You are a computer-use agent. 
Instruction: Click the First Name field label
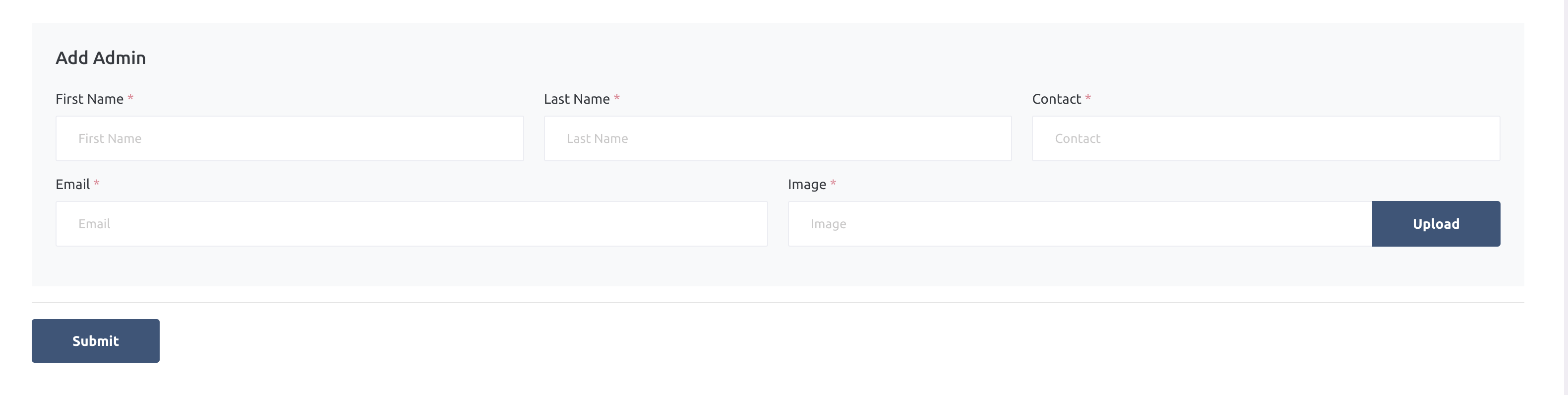pos(89,99)
